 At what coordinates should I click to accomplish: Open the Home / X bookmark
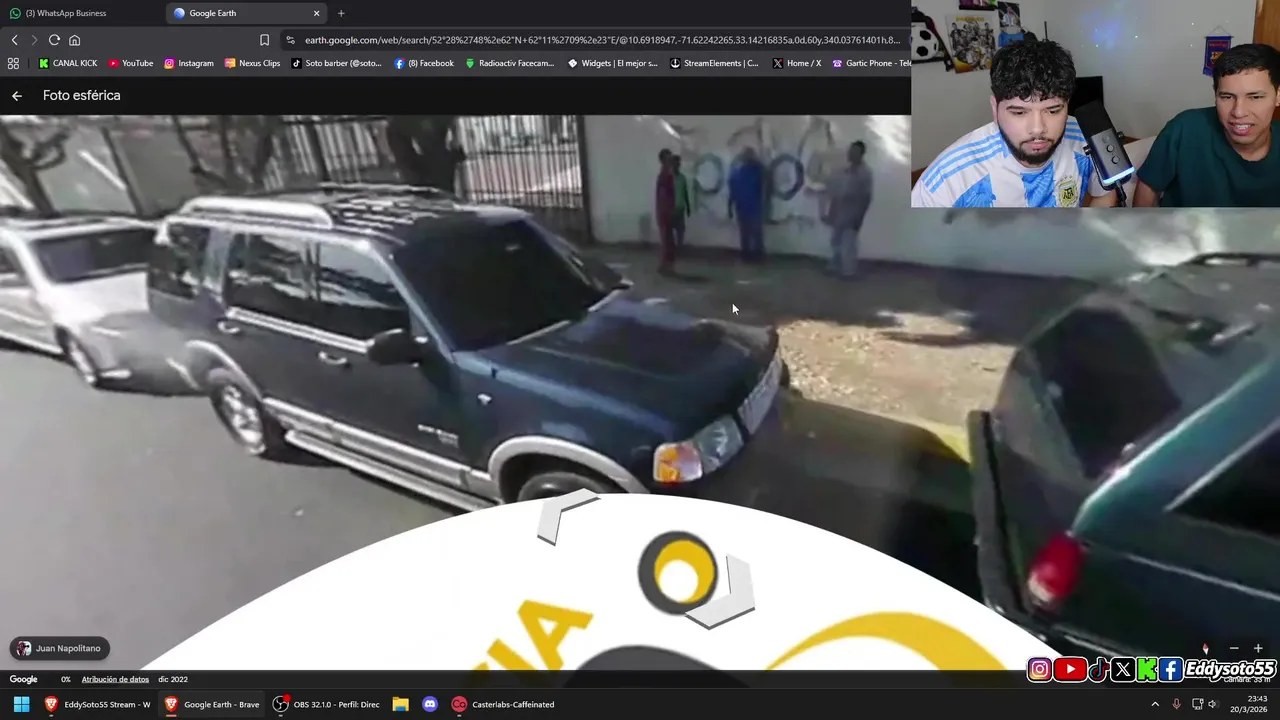click(x=797, y=63)
